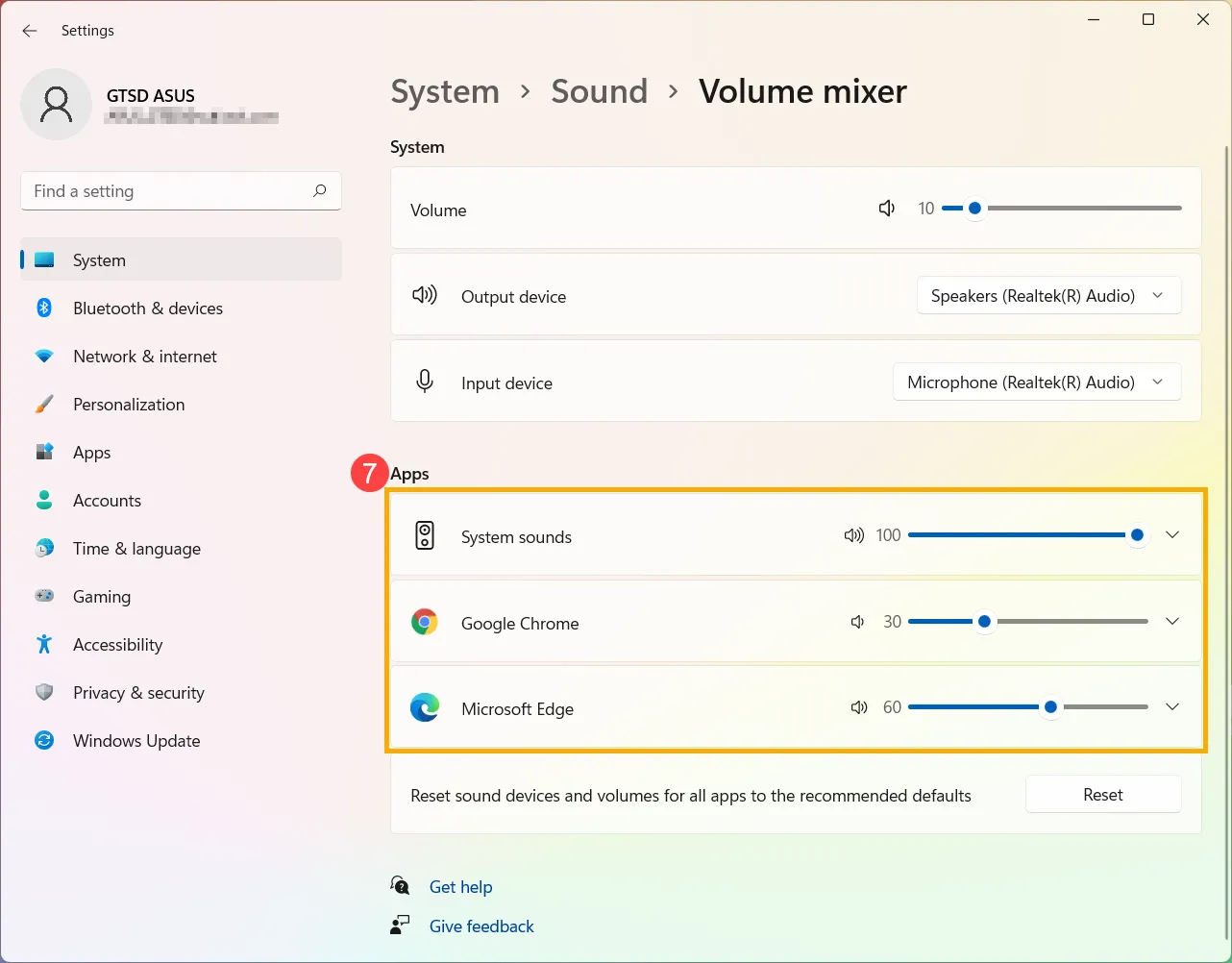Expand Microsoft Edge volume options

pos(1171,706)
